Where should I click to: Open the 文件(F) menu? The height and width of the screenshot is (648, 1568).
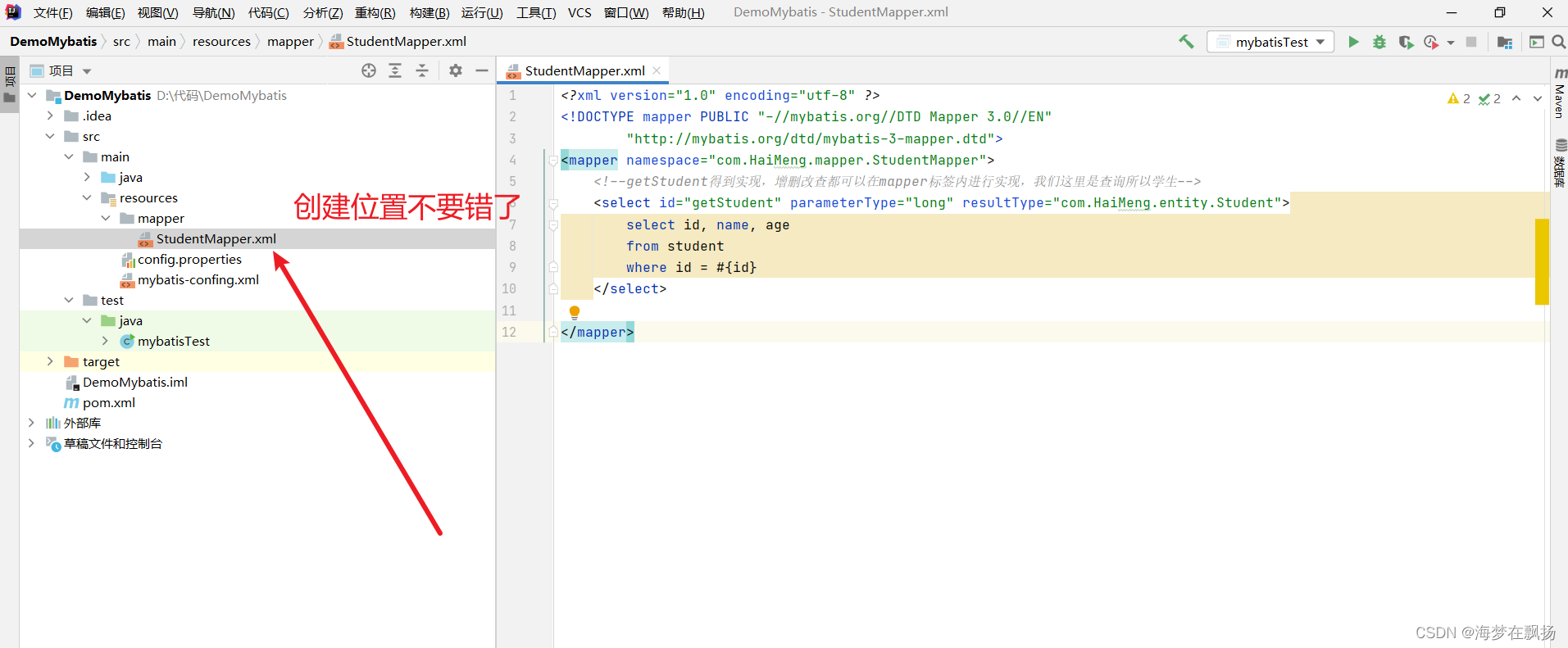pos(52,12)
